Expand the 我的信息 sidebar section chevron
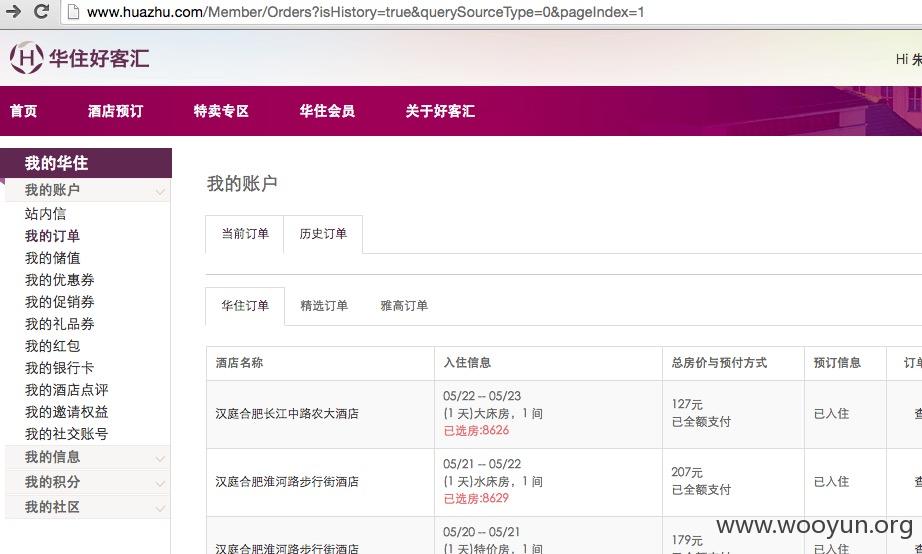The height and width of the screenshot is (554, 922). coord(160,459)
